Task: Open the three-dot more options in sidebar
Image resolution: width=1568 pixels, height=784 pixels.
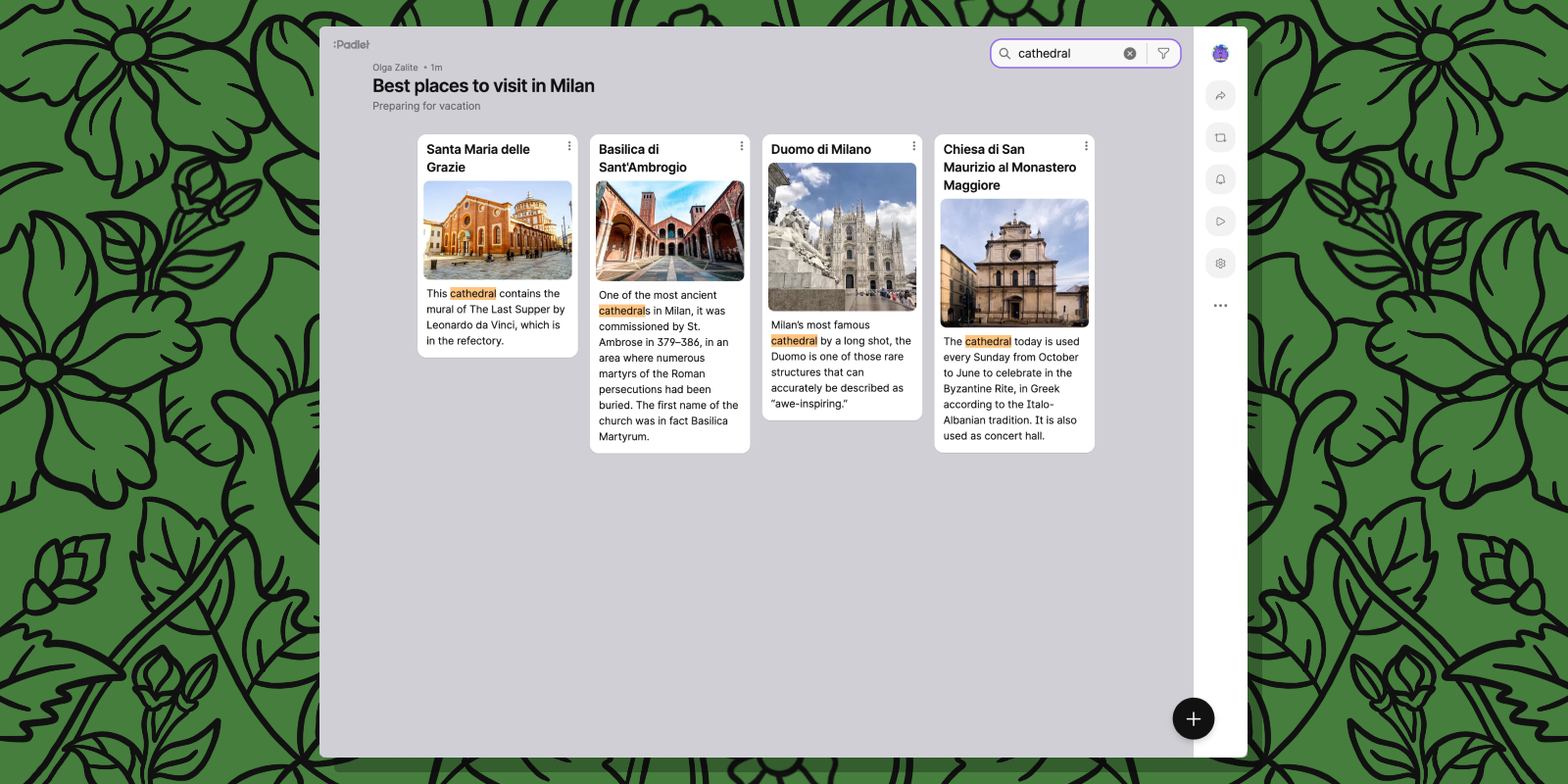Action: [1220, 306]
